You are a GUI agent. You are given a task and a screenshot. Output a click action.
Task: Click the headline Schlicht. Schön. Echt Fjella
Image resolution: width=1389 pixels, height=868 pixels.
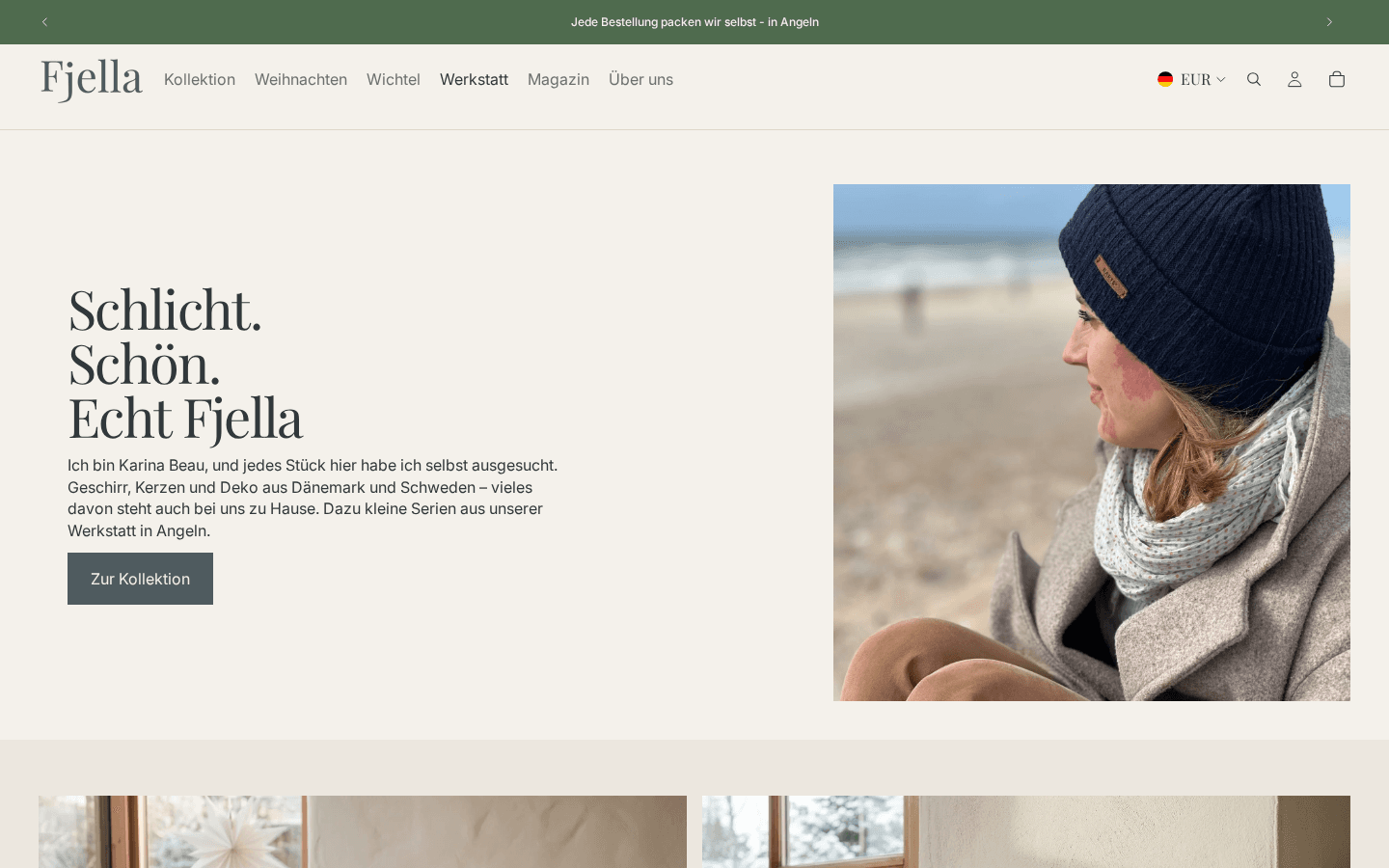click(x=185, y=364)
